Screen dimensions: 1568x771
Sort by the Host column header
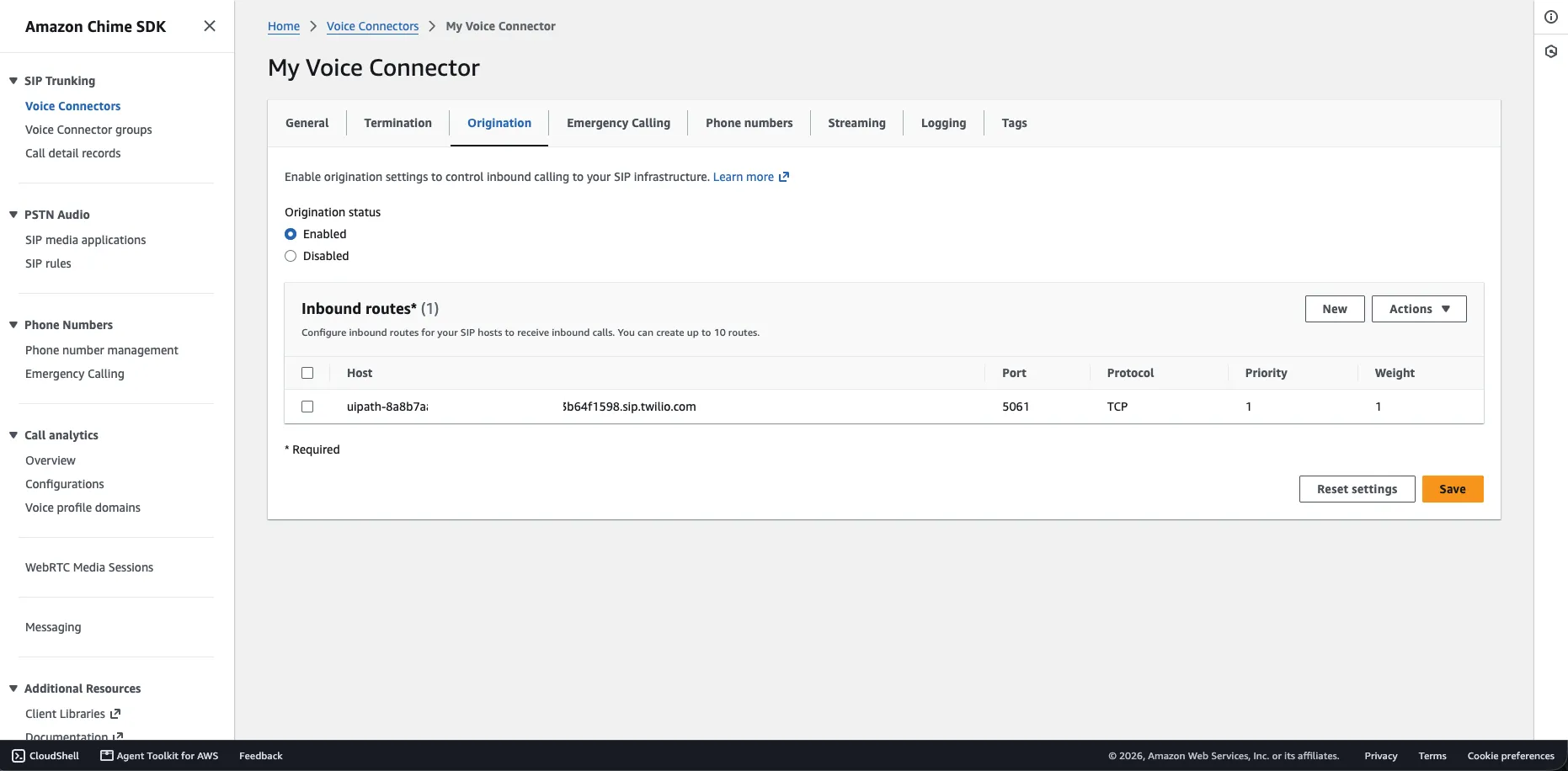pos(360,373)
